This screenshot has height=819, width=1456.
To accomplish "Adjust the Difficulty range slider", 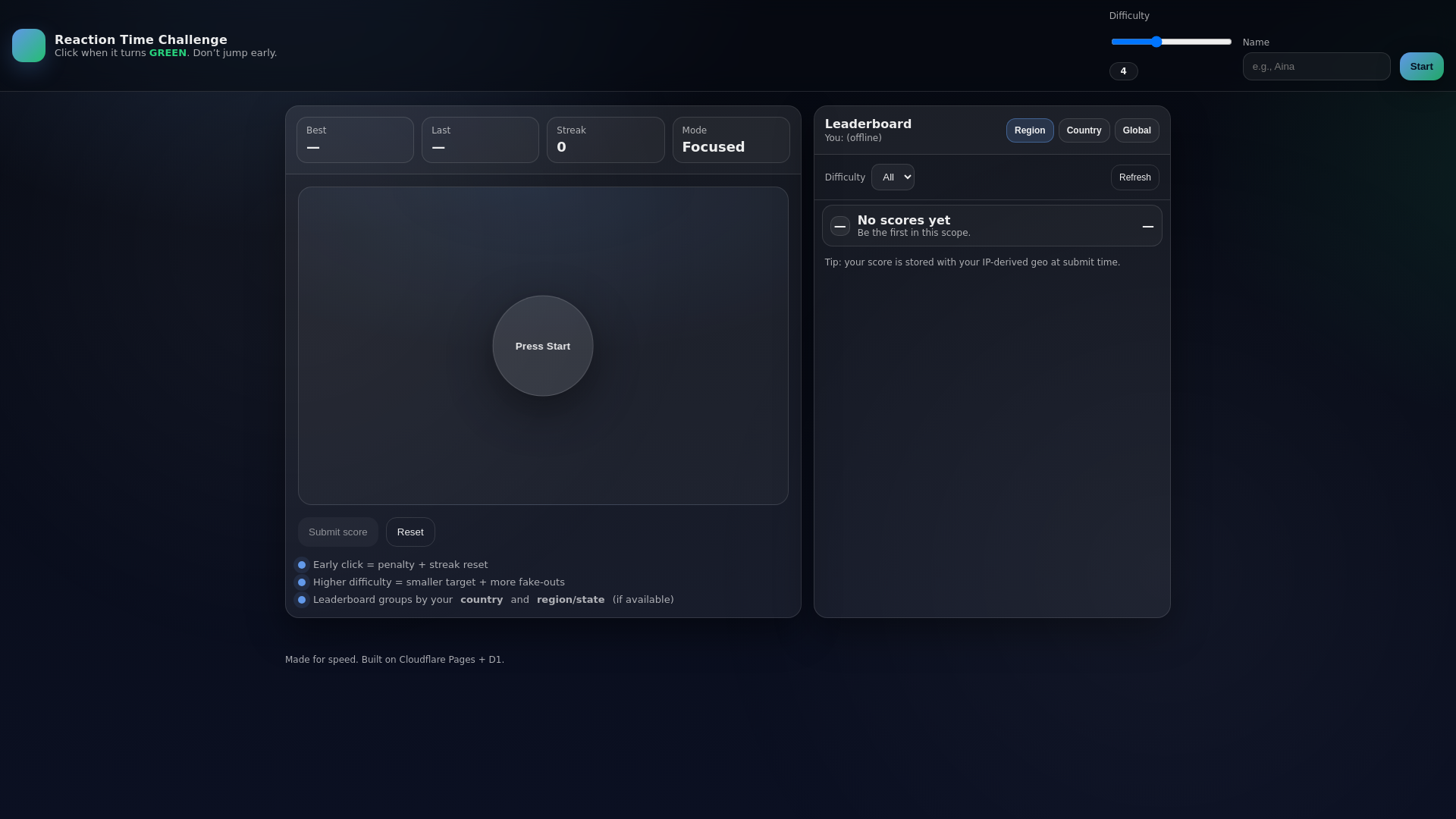I will [1172, 42].
